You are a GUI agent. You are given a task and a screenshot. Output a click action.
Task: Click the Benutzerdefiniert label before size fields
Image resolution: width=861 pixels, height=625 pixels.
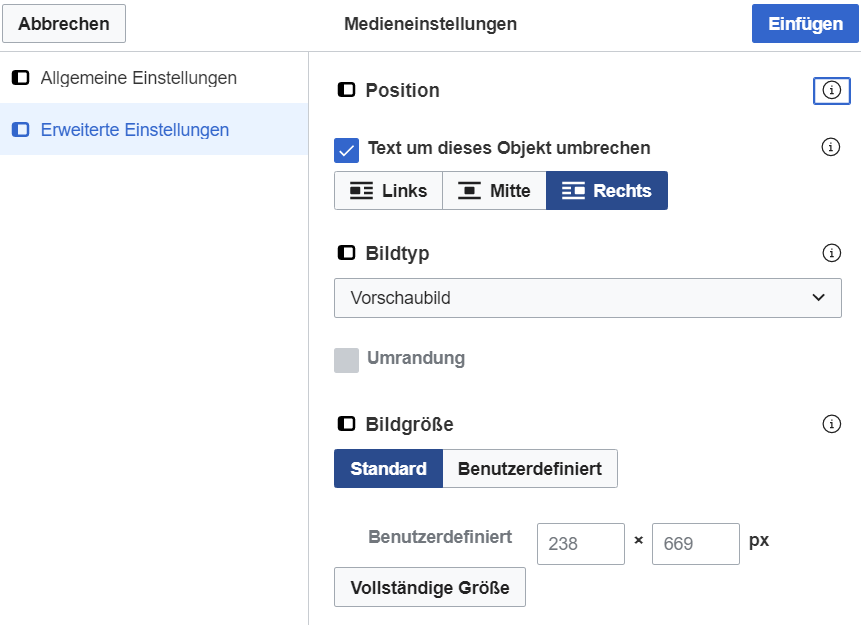tap(440, 537)
